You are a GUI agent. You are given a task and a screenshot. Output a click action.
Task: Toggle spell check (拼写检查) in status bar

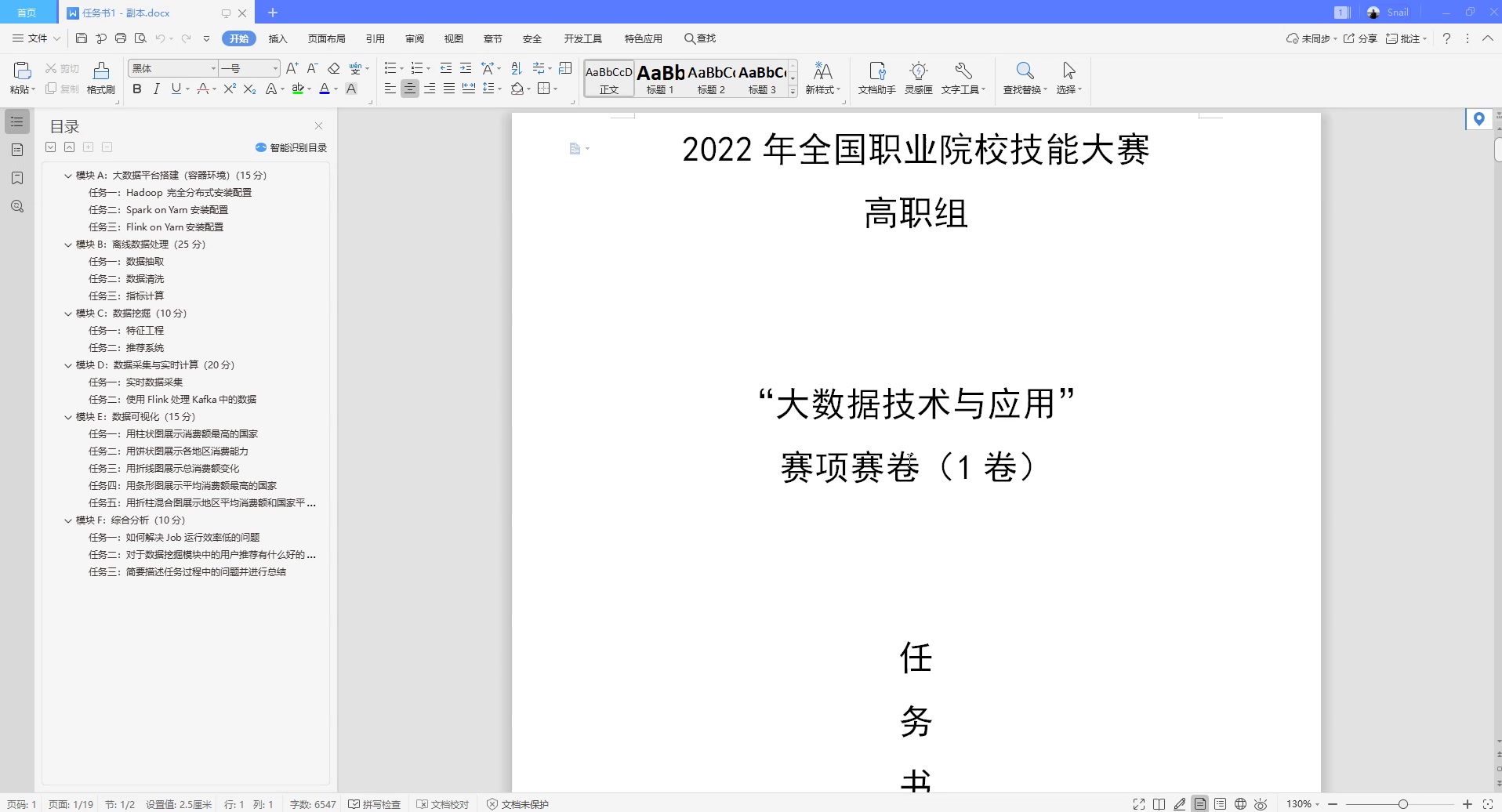click(x=374, y=804)
